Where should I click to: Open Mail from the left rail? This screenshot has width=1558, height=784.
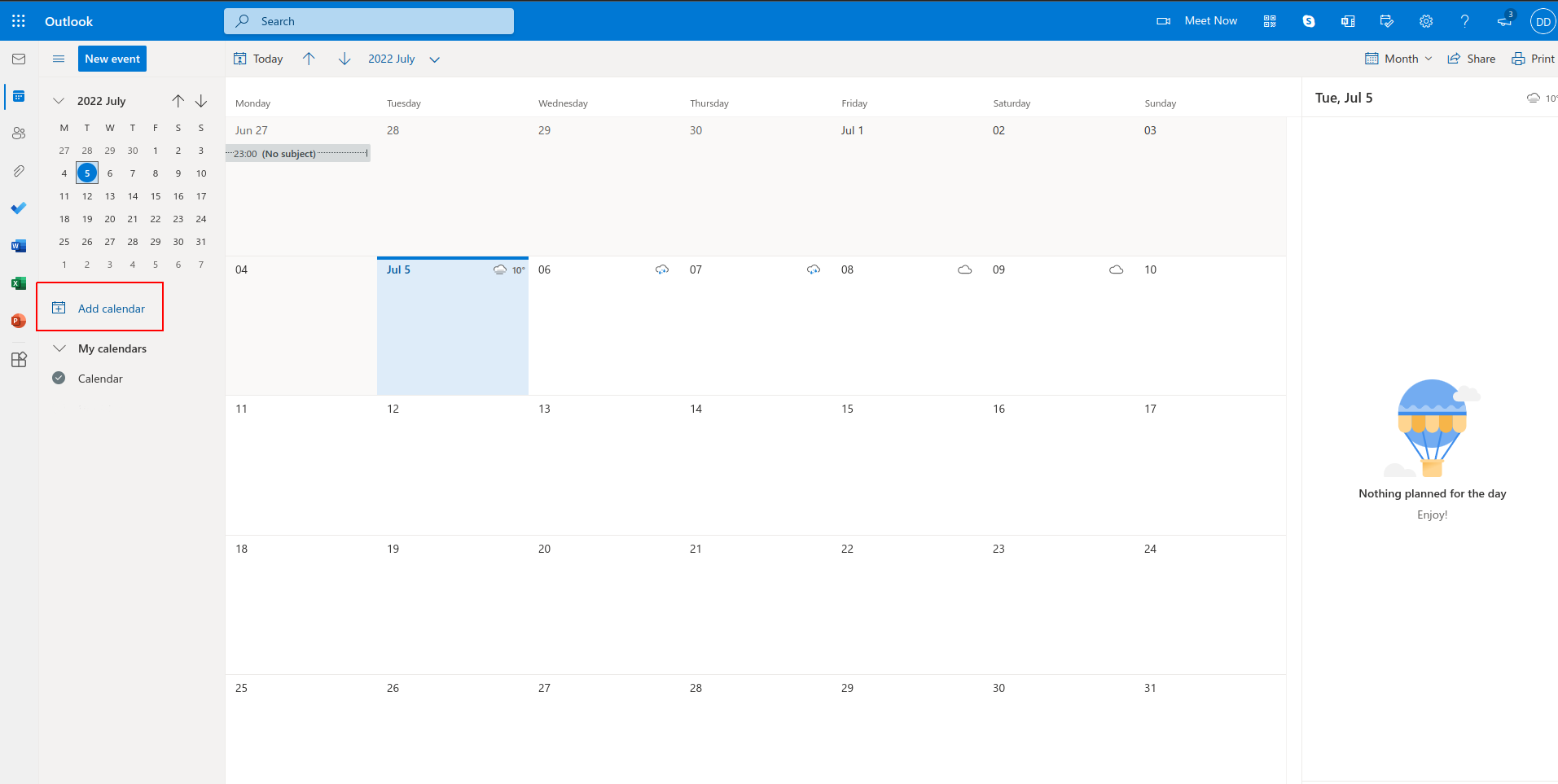pyautogui.click(x=19, y=59)
